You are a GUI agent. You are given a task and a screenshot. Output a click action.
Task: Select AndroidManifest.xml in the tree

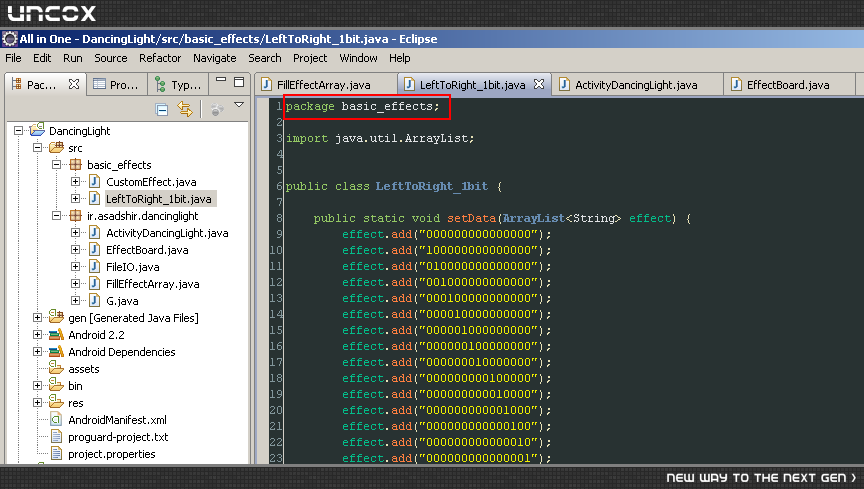point(117,420)
